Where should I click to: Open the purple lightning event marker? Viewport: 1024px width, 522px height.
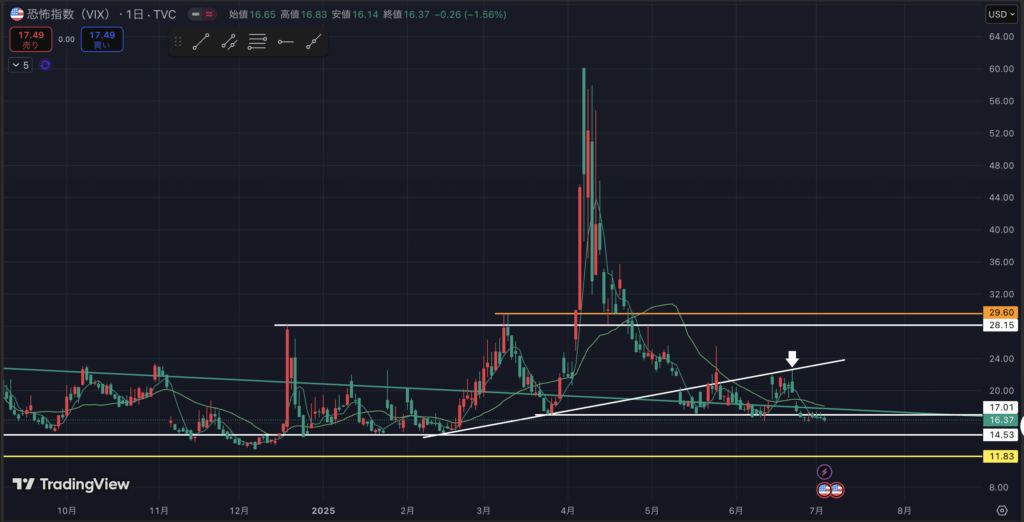824,471
